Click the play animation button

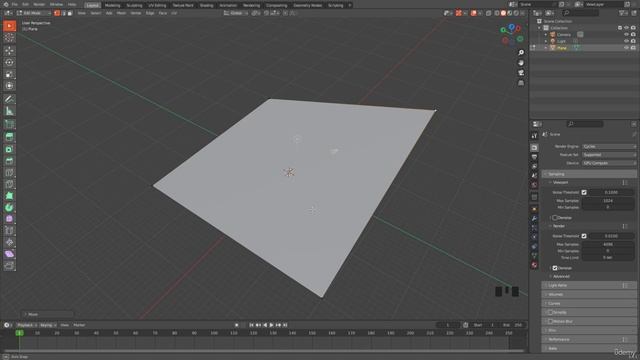pyautogui.click(x=271, y=325)
